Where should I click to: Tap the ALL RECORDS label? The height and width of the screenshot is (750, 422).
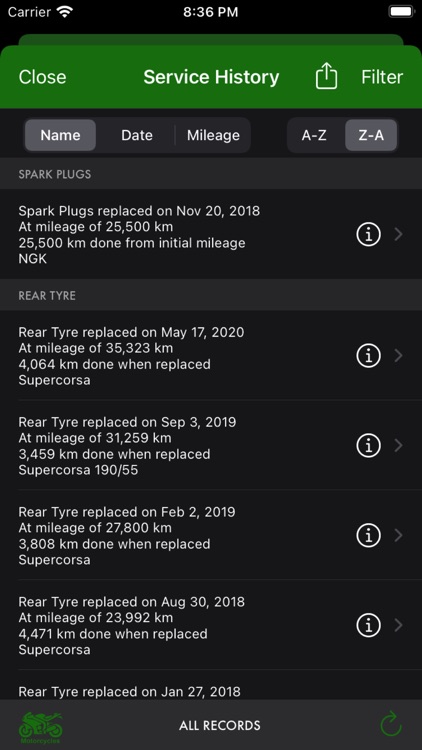click(220, 726)
